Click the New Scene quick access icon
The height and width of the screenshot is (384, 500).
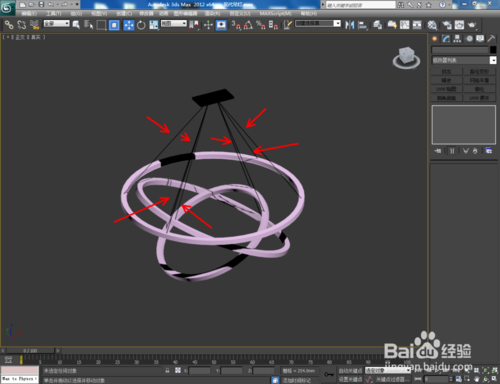[23, 4]
